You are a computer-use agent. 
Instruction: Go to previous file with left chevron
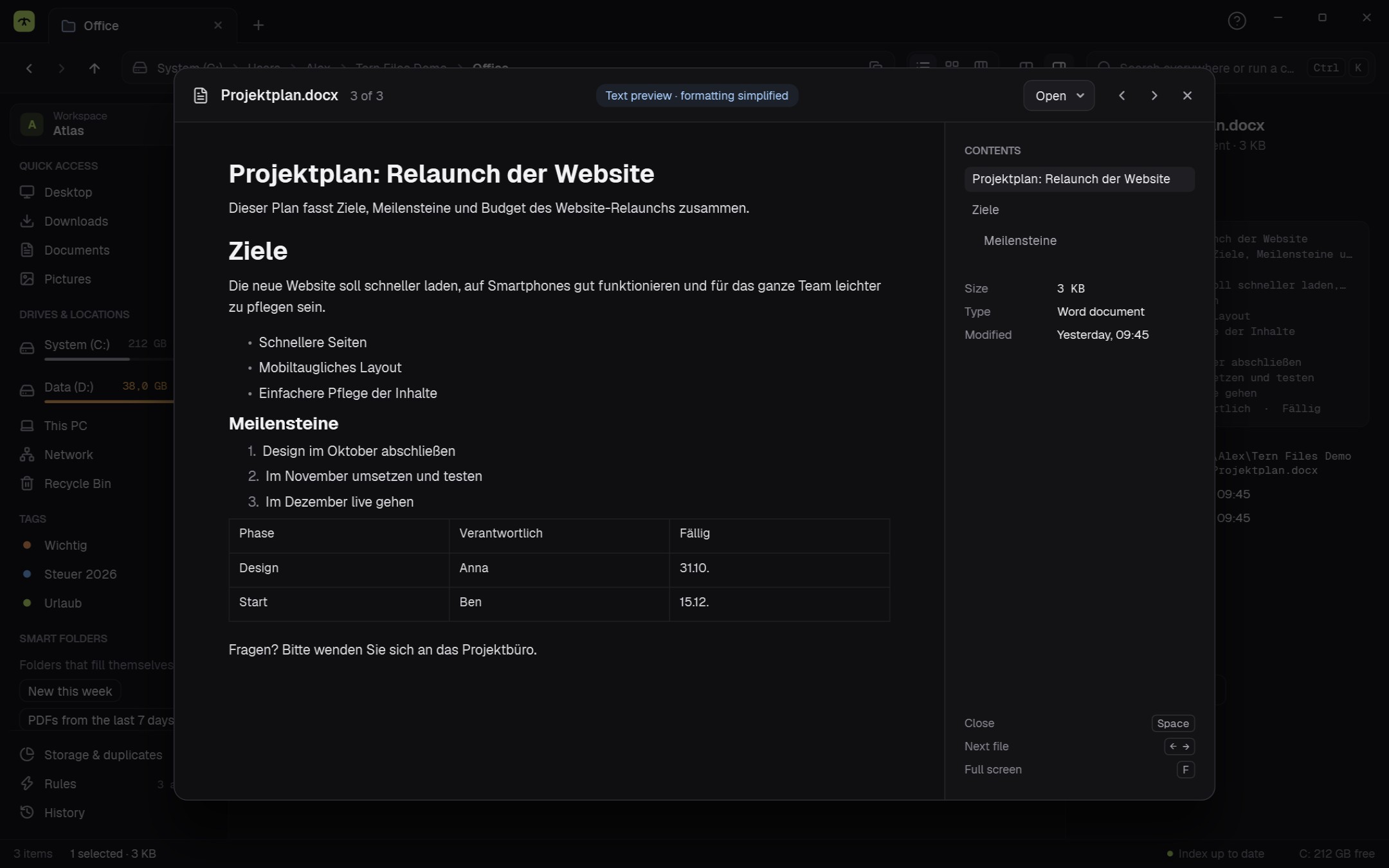tap(1121, 96)
